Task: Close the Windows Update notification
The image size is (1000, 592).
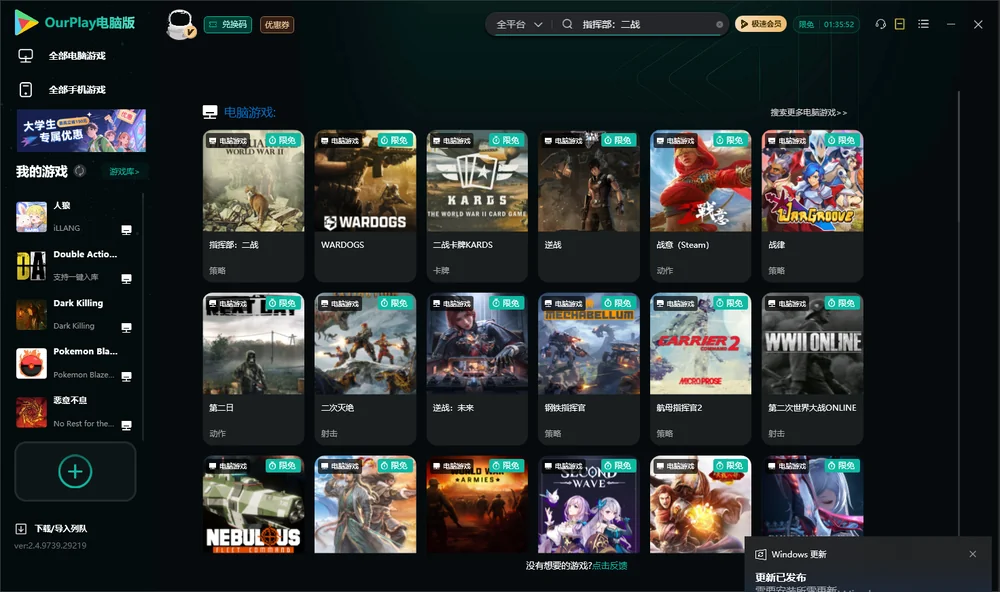Action: pyautogui.click(x=973, y=554)
